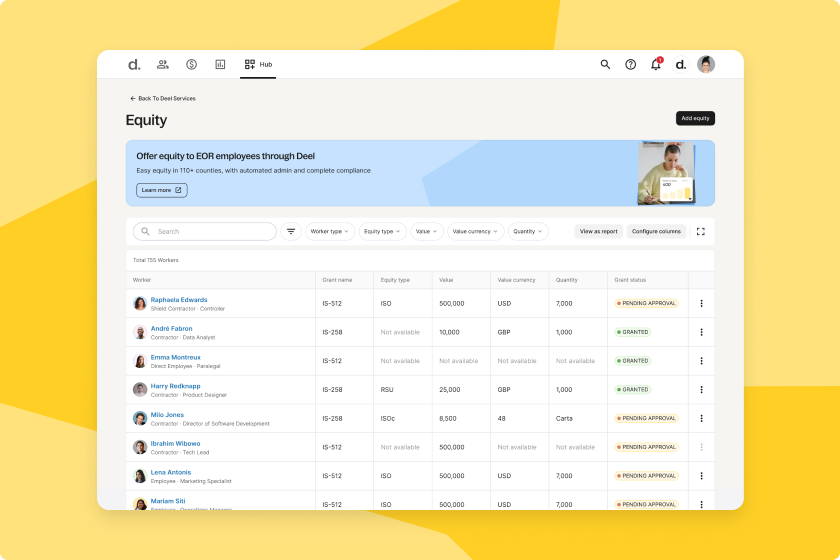The height and width of the screenshot is (560, 840).
Task: Open Raphaela Edwards worker profile
Action: point(179,300)
